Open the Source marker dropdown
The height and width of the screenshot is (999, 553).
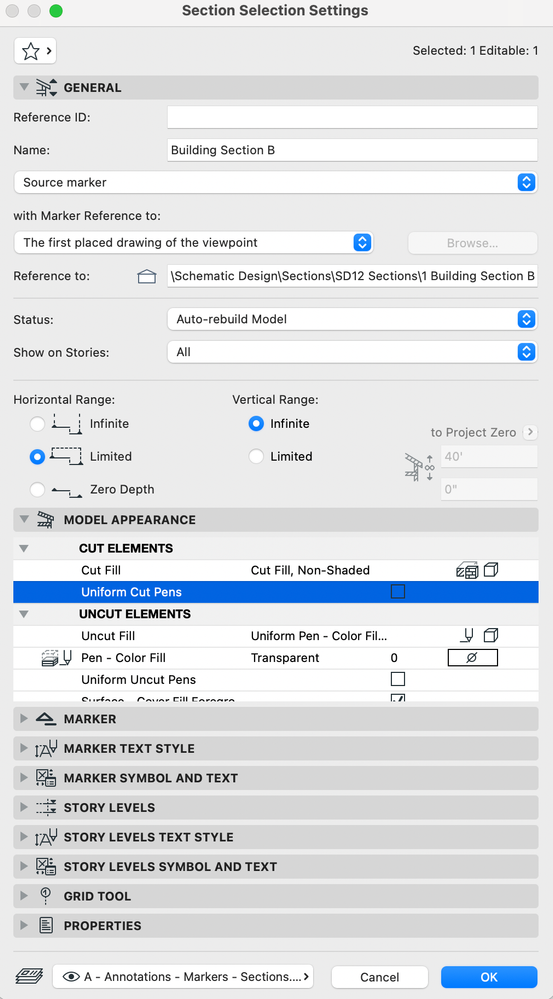(275, 182)
